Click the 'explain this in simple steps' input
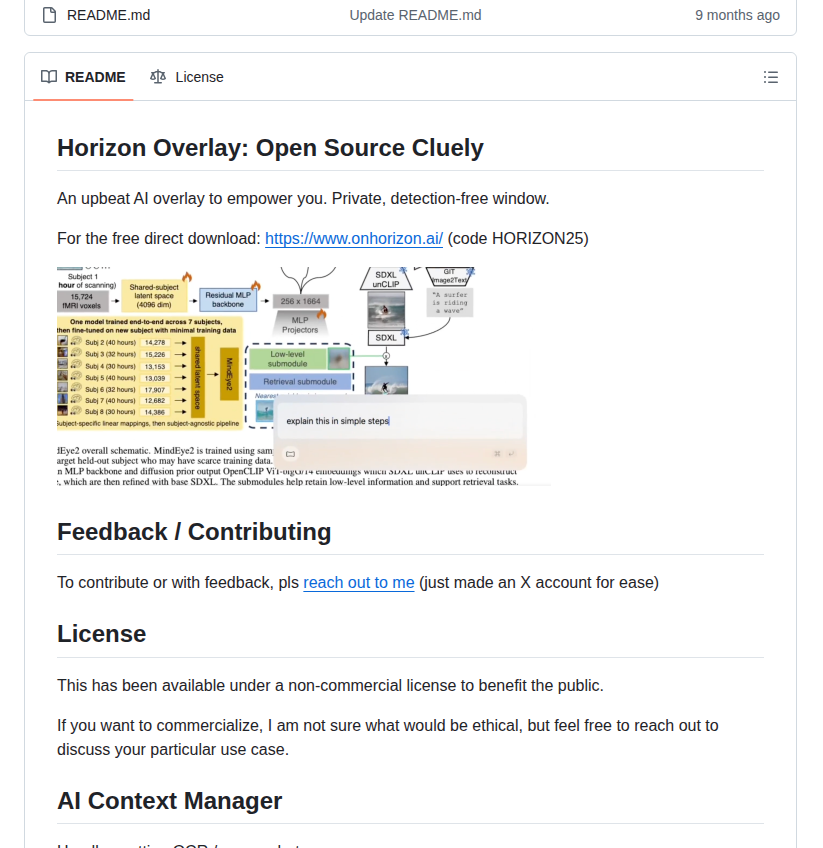The image size is (823, 848). coord(399,421)
